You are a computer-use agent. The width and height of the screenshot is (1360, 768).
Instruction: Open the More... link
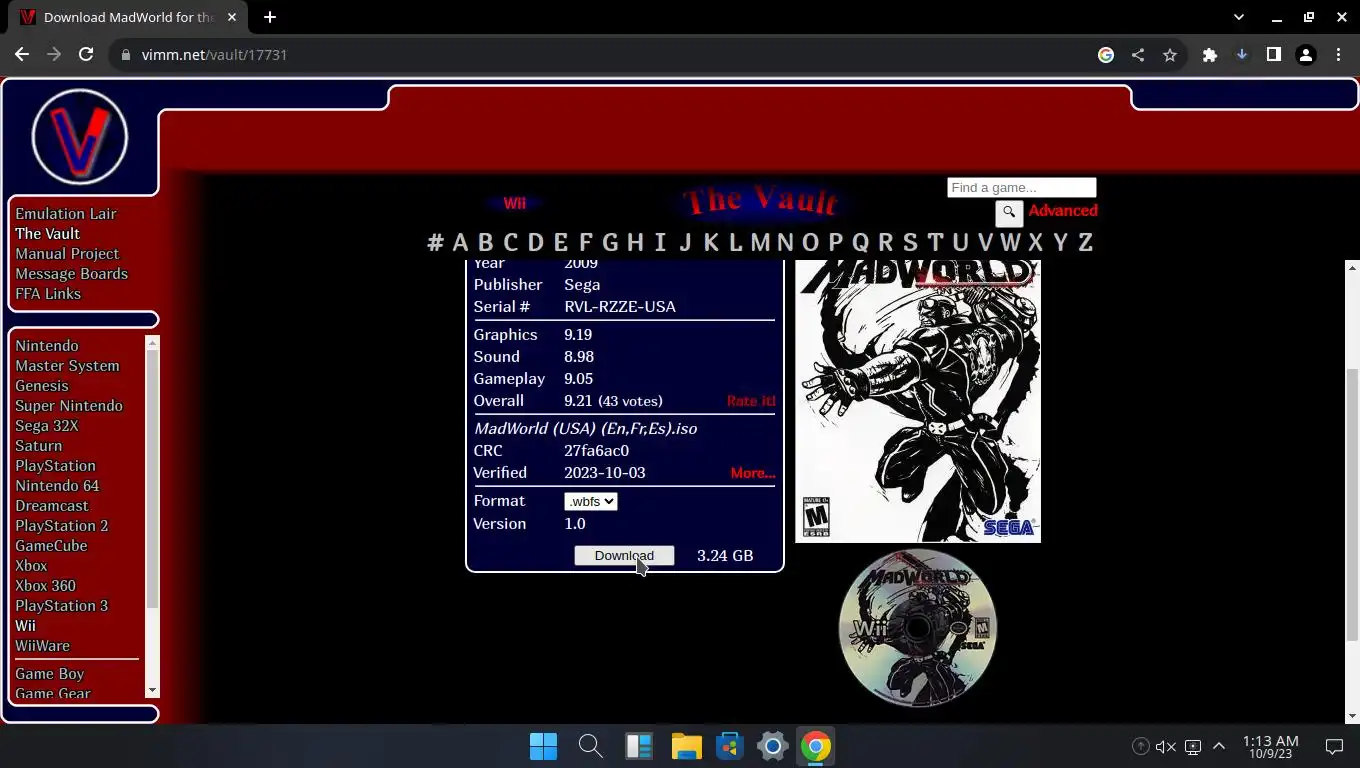753,473
